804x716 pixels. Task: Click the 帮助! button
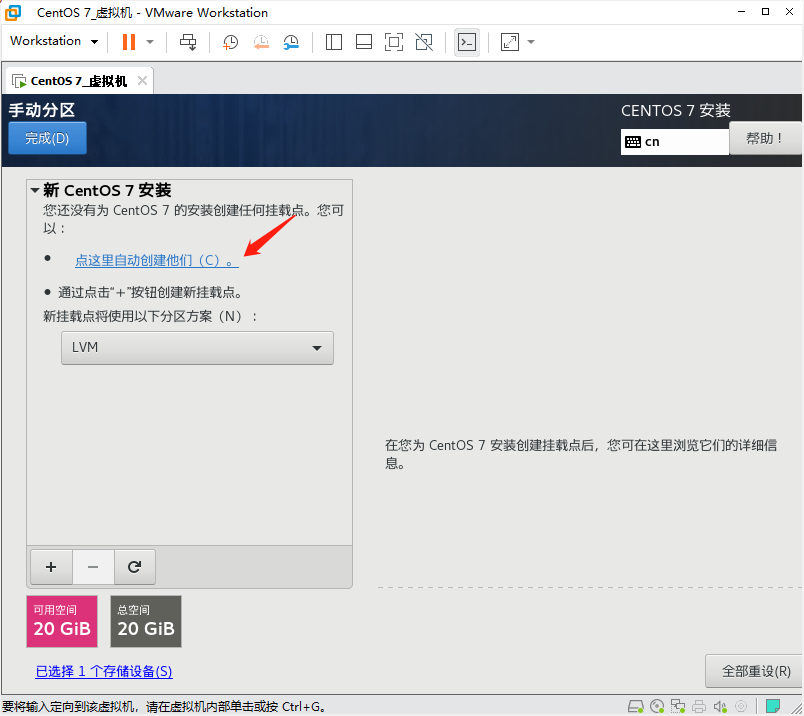765,138
